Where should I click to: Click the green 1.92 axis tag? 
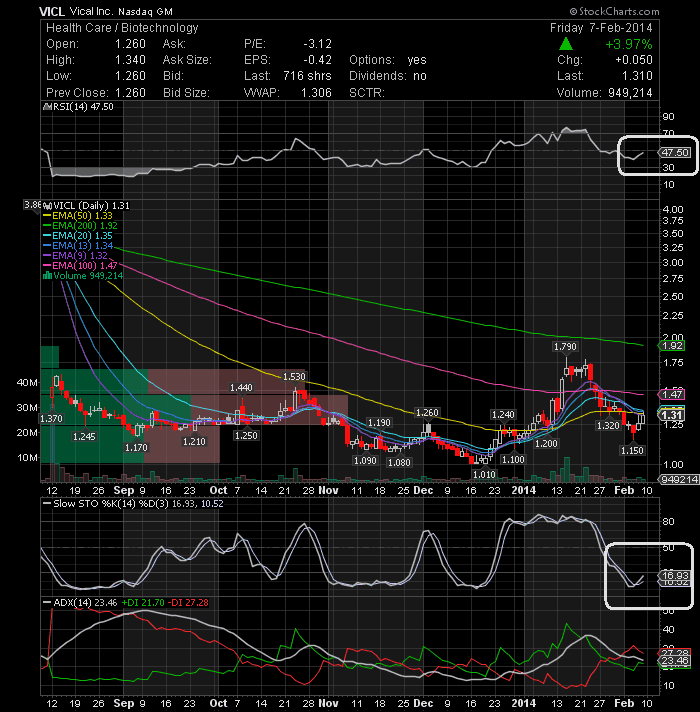coord(671,346)
